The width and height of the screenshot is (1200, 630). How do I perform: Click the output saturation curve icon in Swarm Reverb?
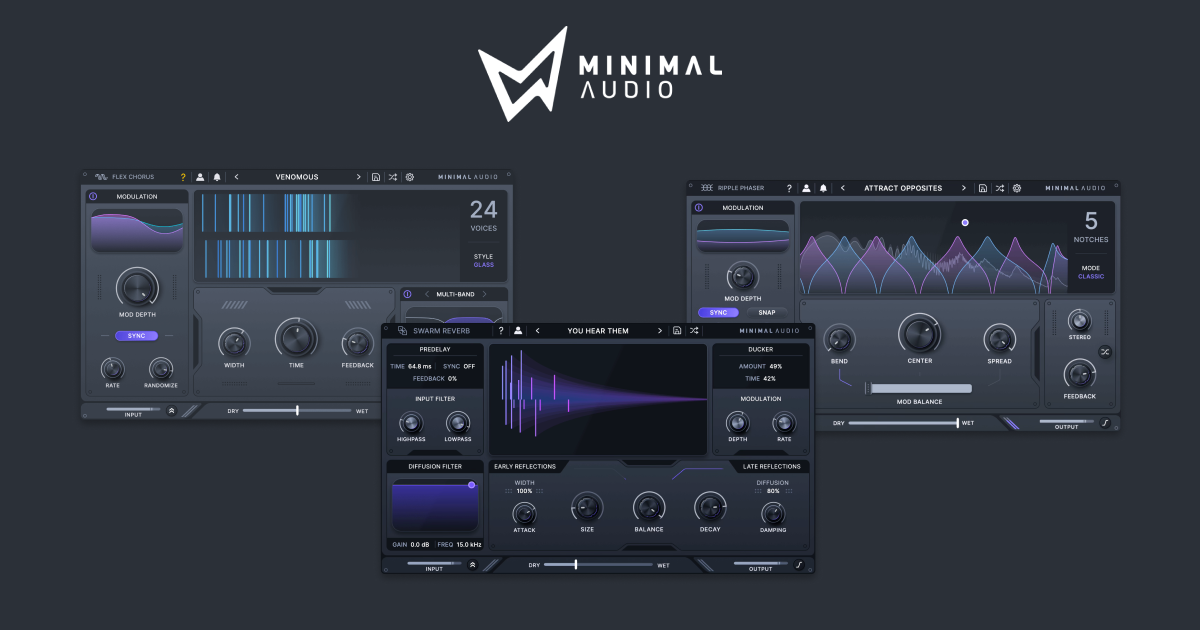coord(800,564)
